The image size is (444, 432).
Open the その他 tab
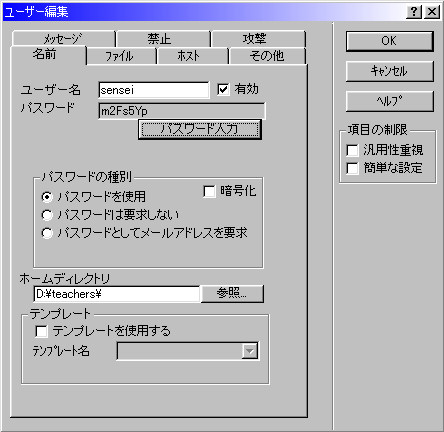267,56
